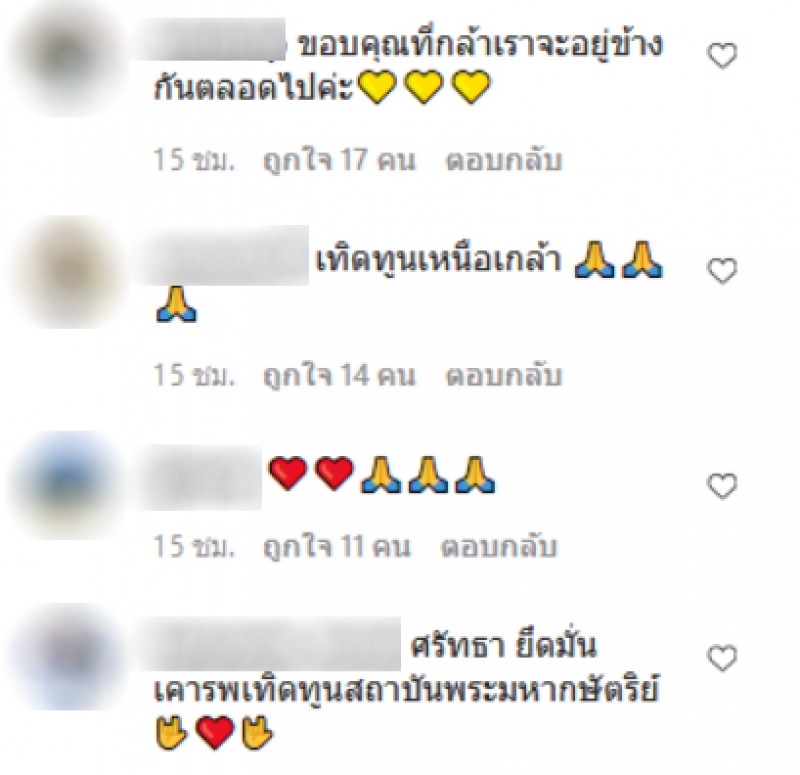The height and width of the screenshot is (775, 800).
Task: Like the ศรัทธา ยึดมั่น comment
Action: tap(722, 658)
